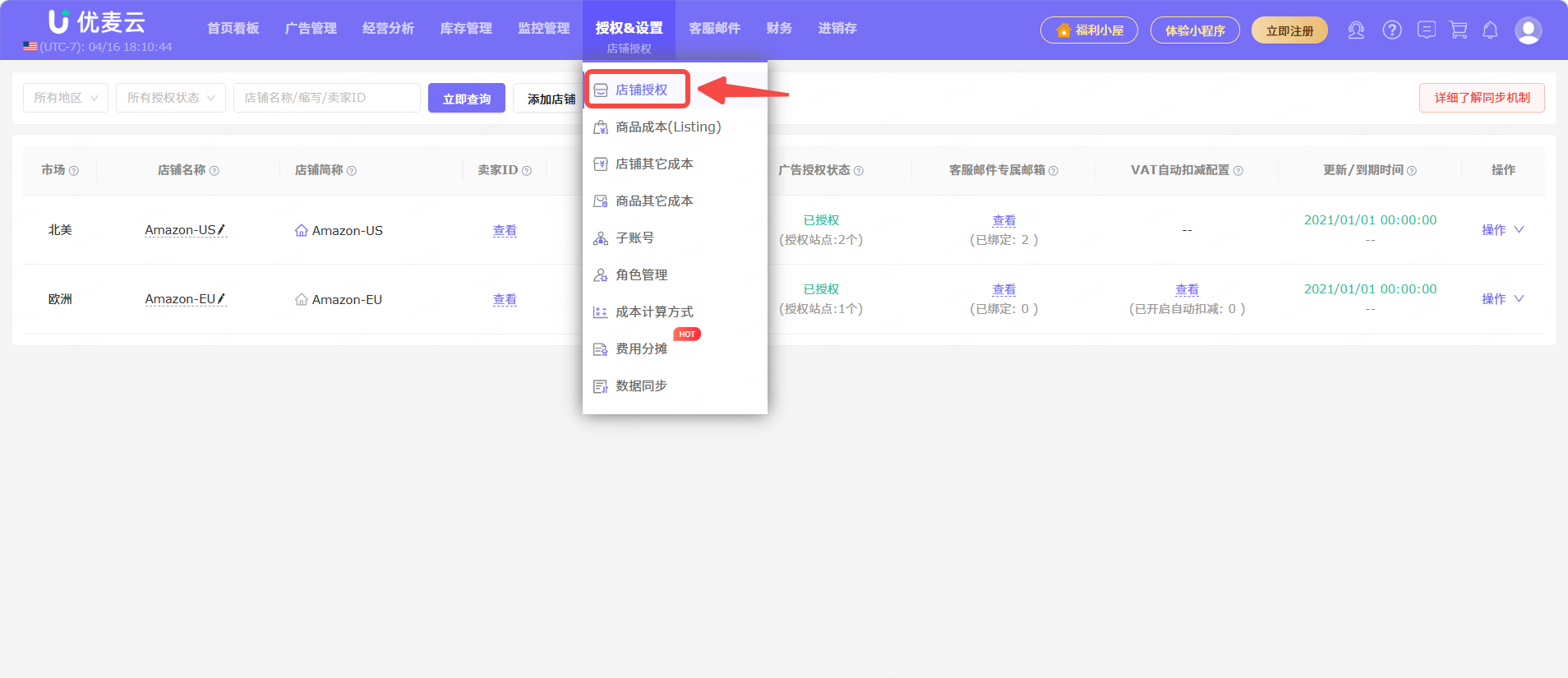The image size is (1568, 678).
Task: Click the 体验小程序 button
Action: pyautogui.click(x=1195, y=30)
